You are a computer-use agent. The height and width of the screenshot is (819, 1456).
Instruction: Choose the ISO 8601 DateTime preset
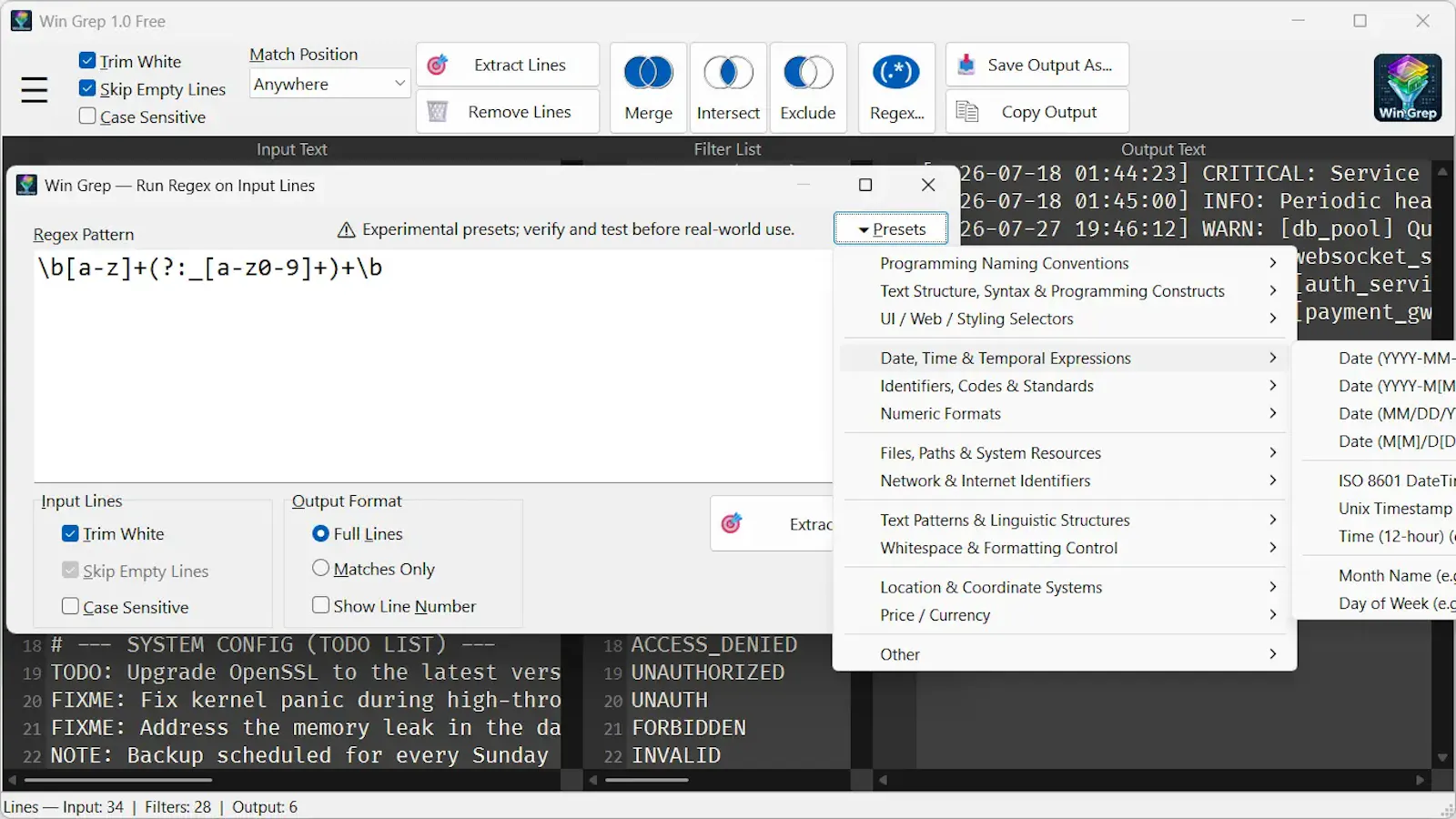[1379, 480]
